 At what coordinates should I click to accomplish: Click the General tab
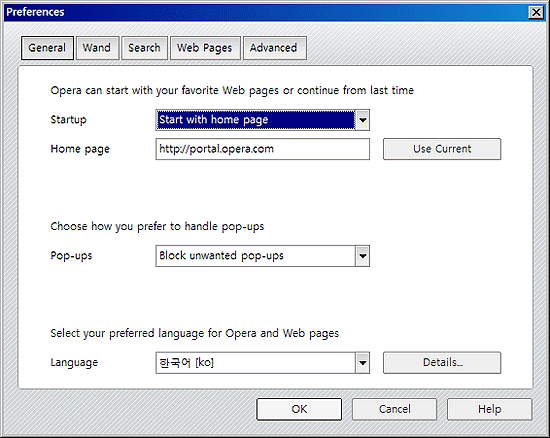47,48
